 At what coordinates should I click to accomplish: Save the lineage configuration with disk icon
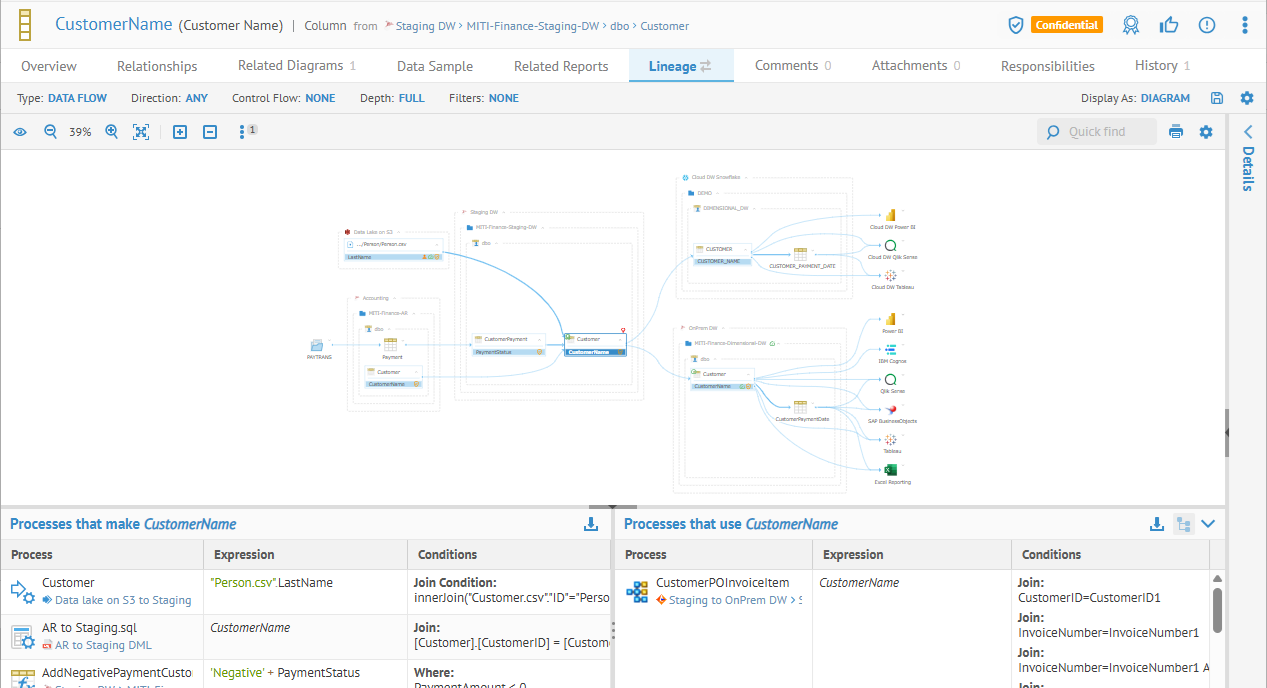pos(1217,98)
